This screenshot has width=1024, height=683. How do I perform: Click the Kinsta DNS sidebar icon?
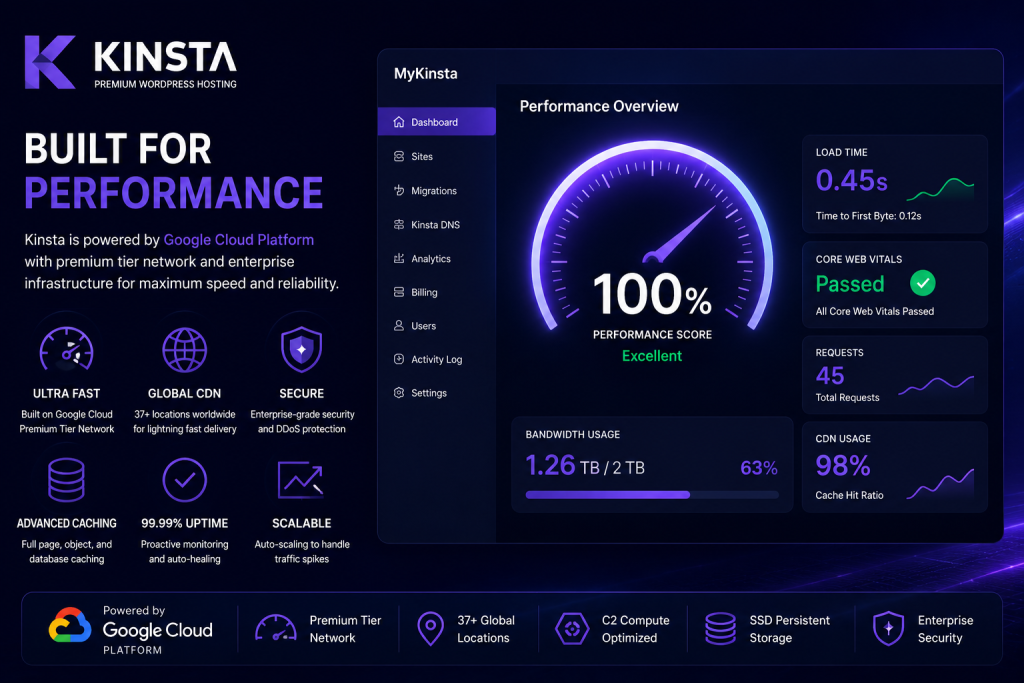(399, 225)
